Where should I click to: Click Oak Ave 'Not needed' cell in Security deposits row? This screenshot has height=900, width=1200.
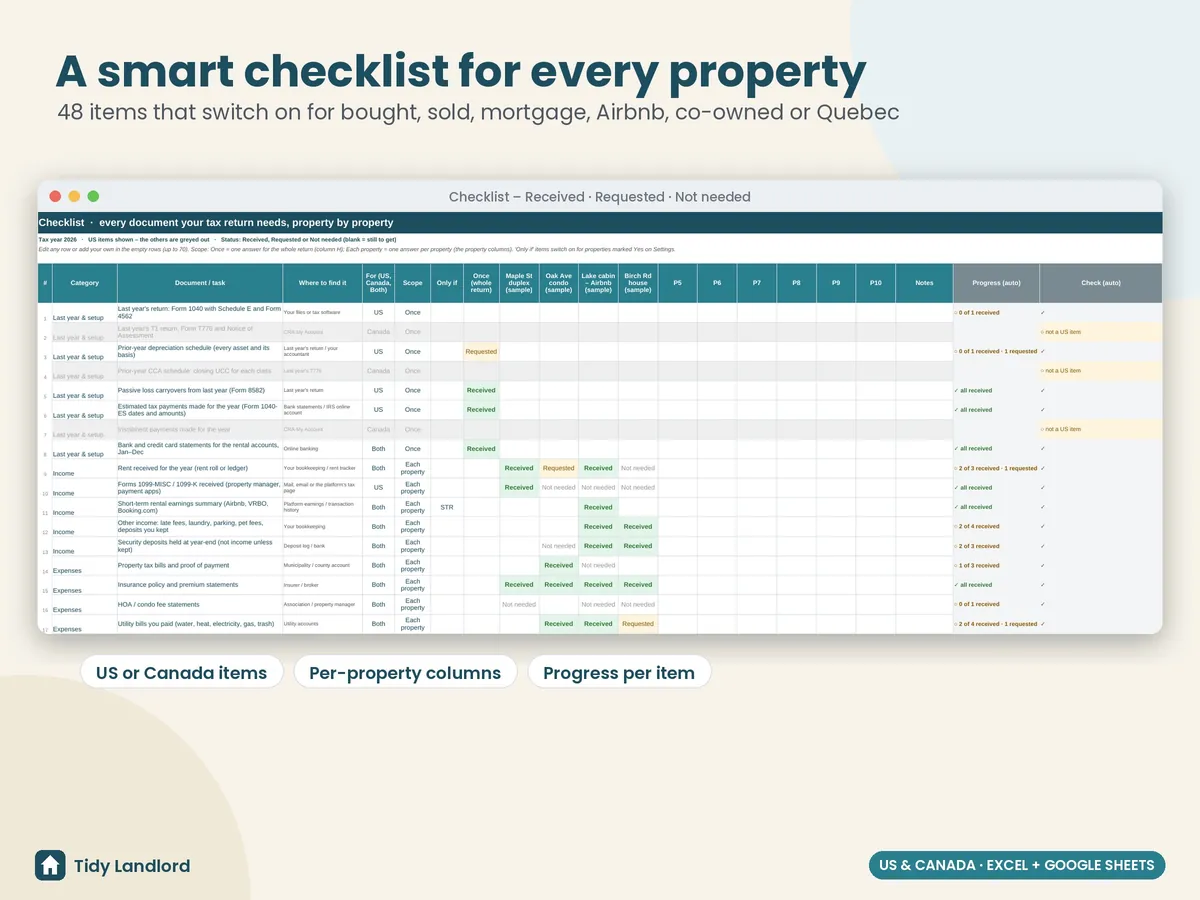(559, 546)
